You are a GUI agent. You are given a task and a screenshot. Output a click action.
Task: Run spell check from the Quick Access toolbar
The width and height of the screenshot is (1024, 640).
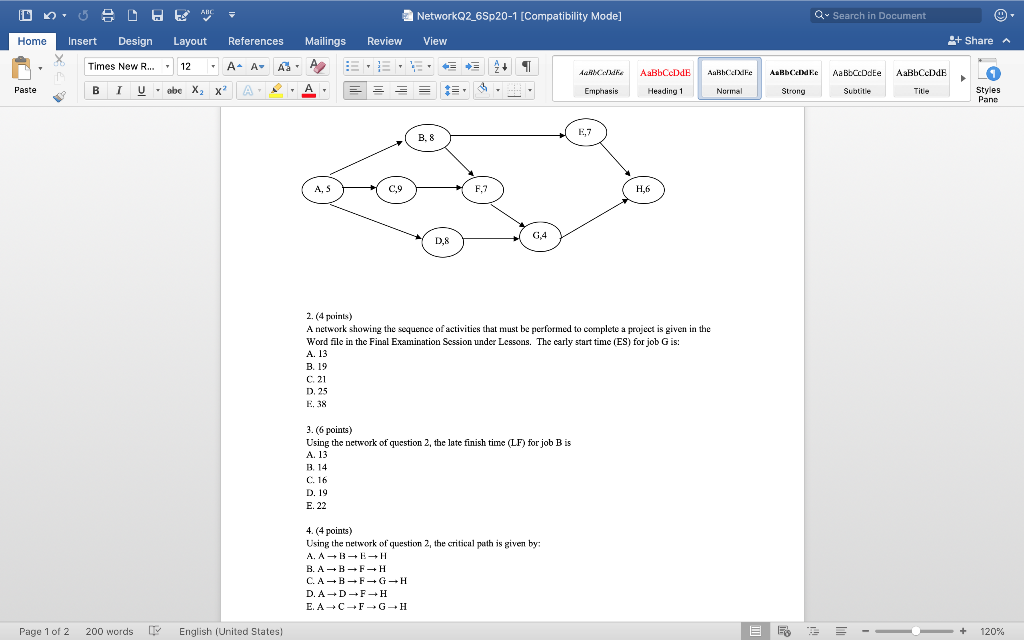(x=206, y=15)
